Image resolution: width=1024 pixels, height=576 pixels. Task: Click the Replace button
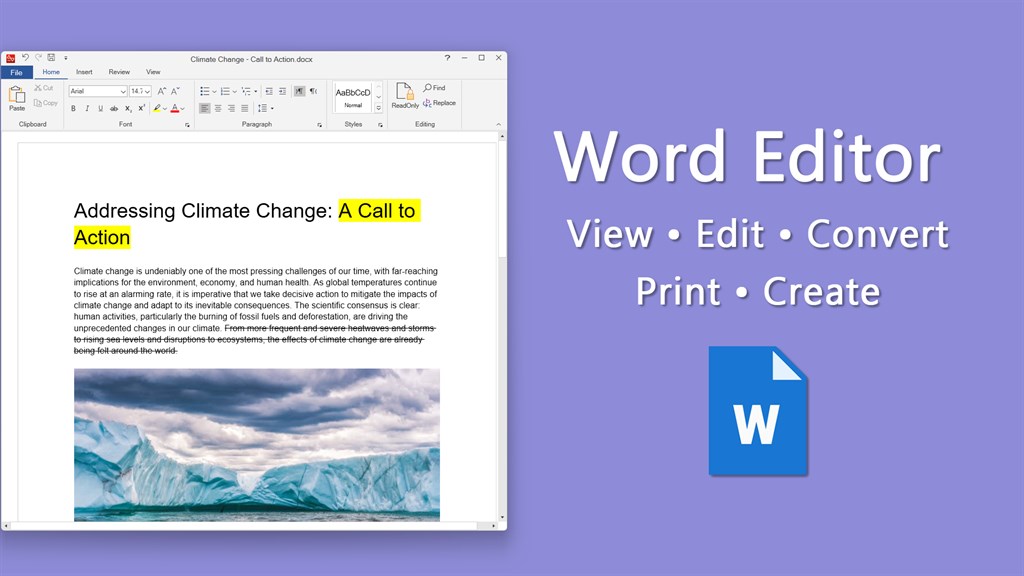(x=440, y=103)
